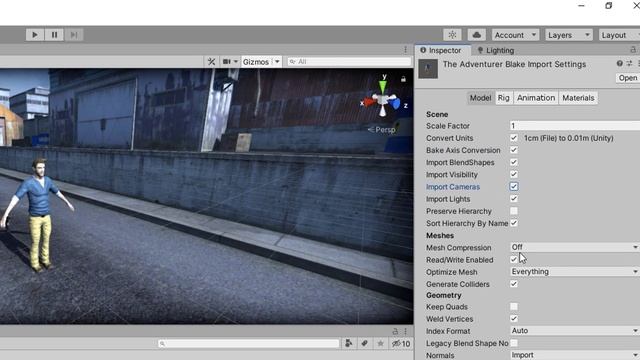The width and height of the screenshot is (640, 360).
Task: Switch to the Lighting tab
Action: pyautogui.click(x=496, y=50)
